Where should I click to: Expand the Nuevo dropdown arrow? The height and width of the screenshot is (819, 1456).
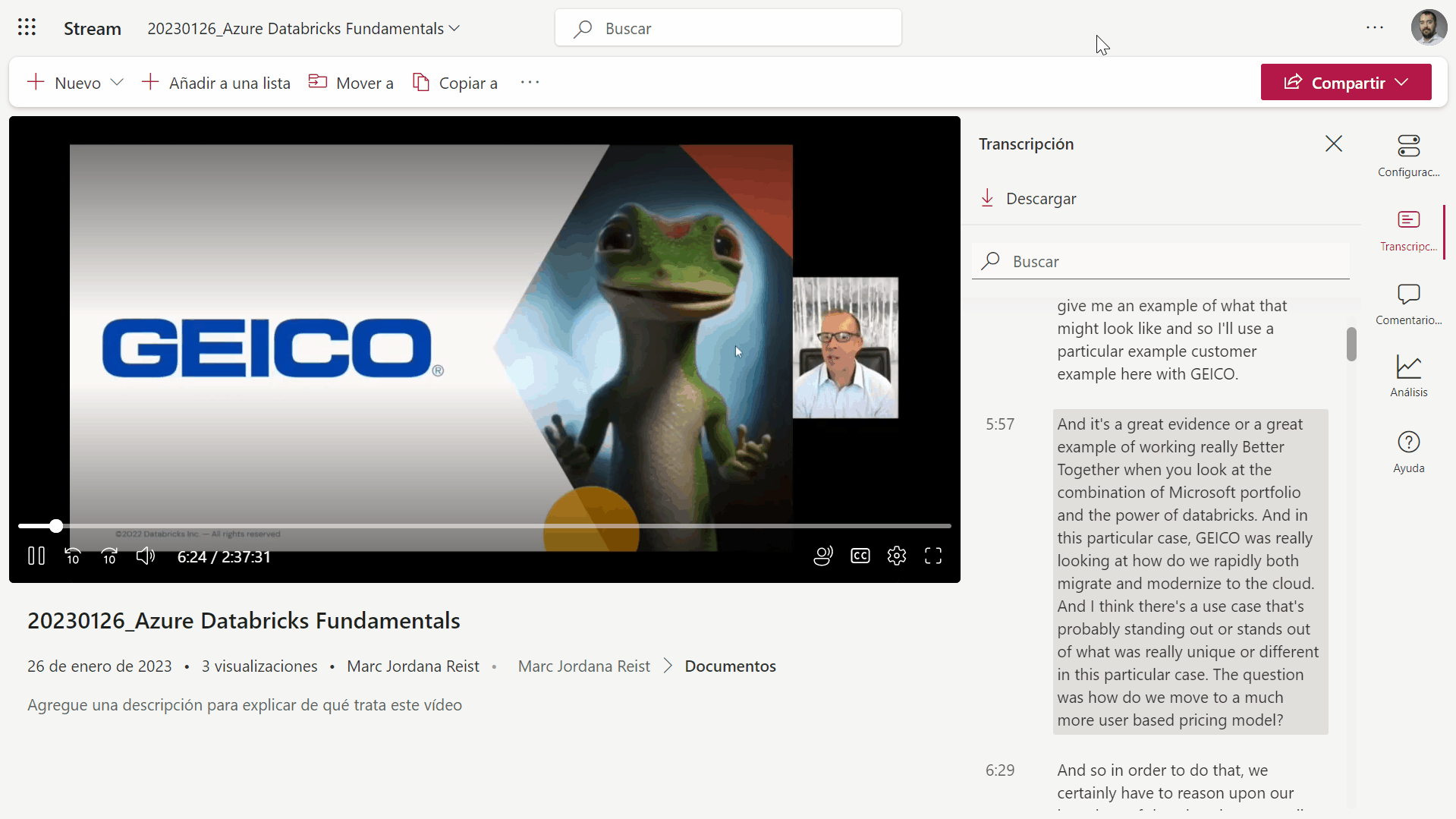[117, 83]
